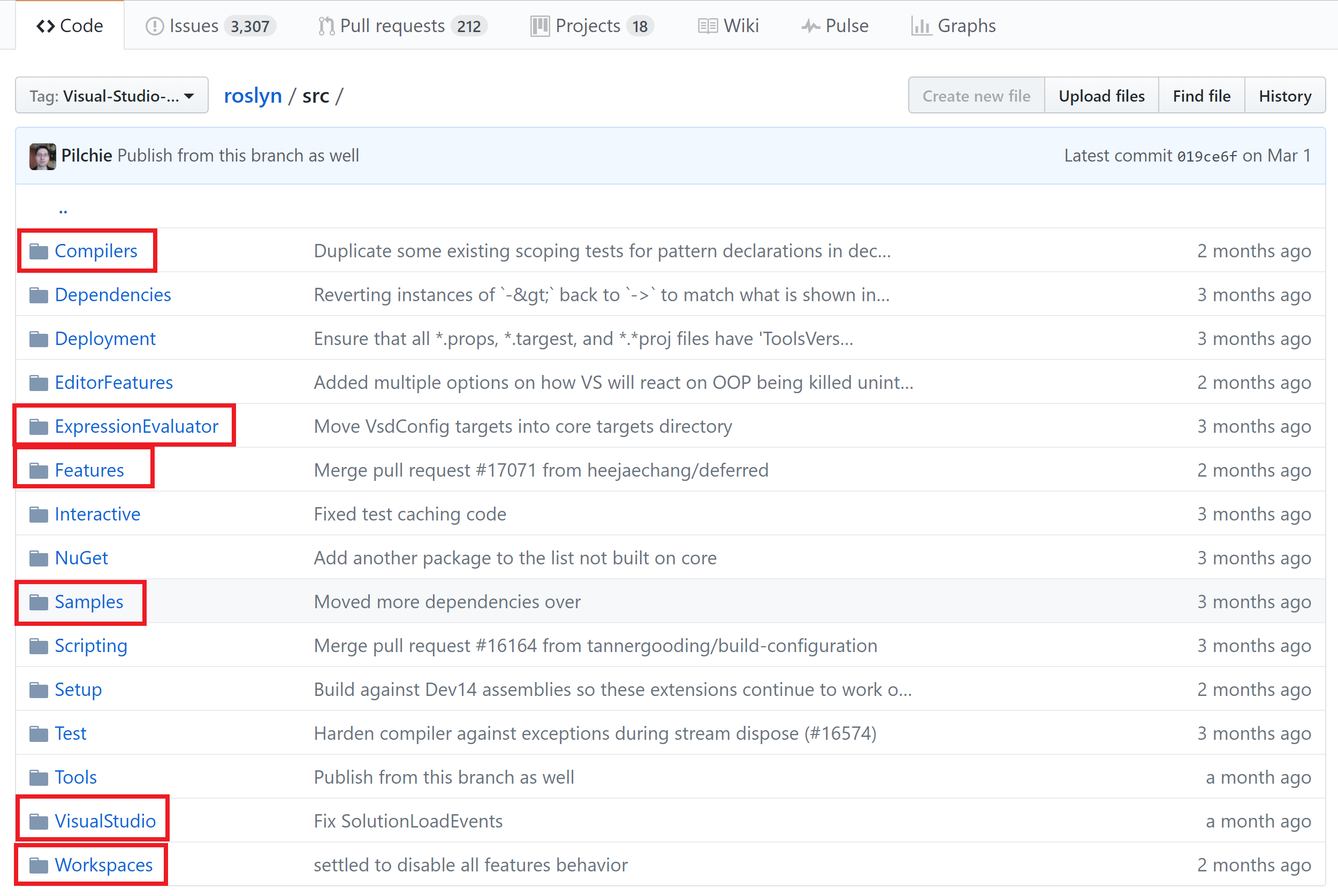Open the Dependencies folder

(x=112, y=295)
